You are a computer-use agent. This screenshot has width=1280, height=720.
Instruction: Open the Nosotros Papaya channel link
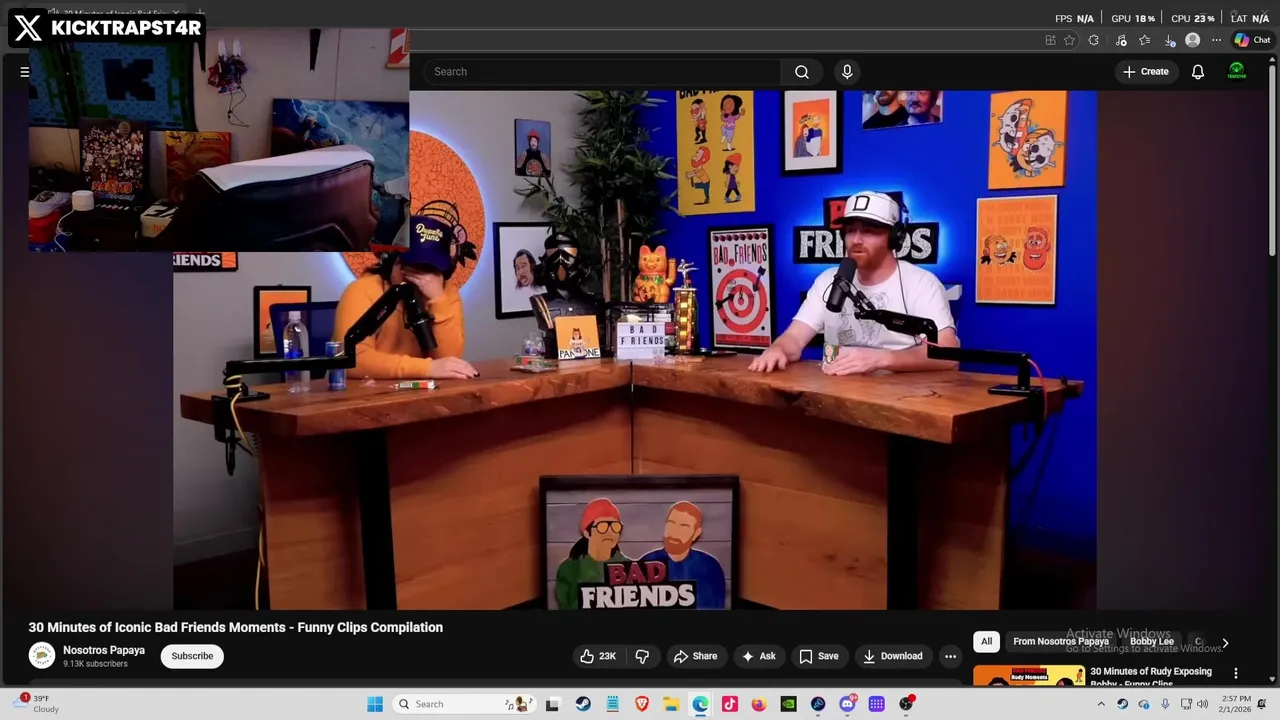[104, 650]
